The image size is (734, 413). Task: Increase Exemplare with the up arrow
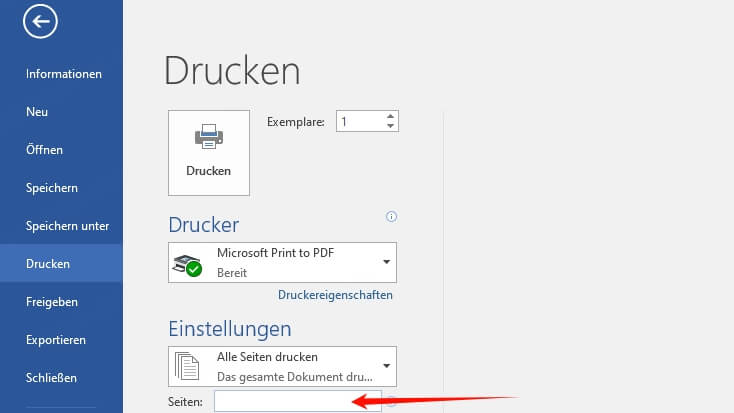[390, 116]
